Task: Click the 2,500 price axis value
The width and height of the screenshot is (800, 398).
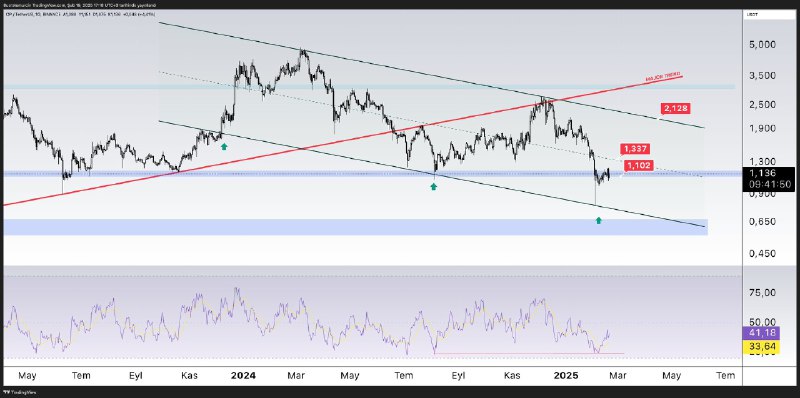Action: 762,104
